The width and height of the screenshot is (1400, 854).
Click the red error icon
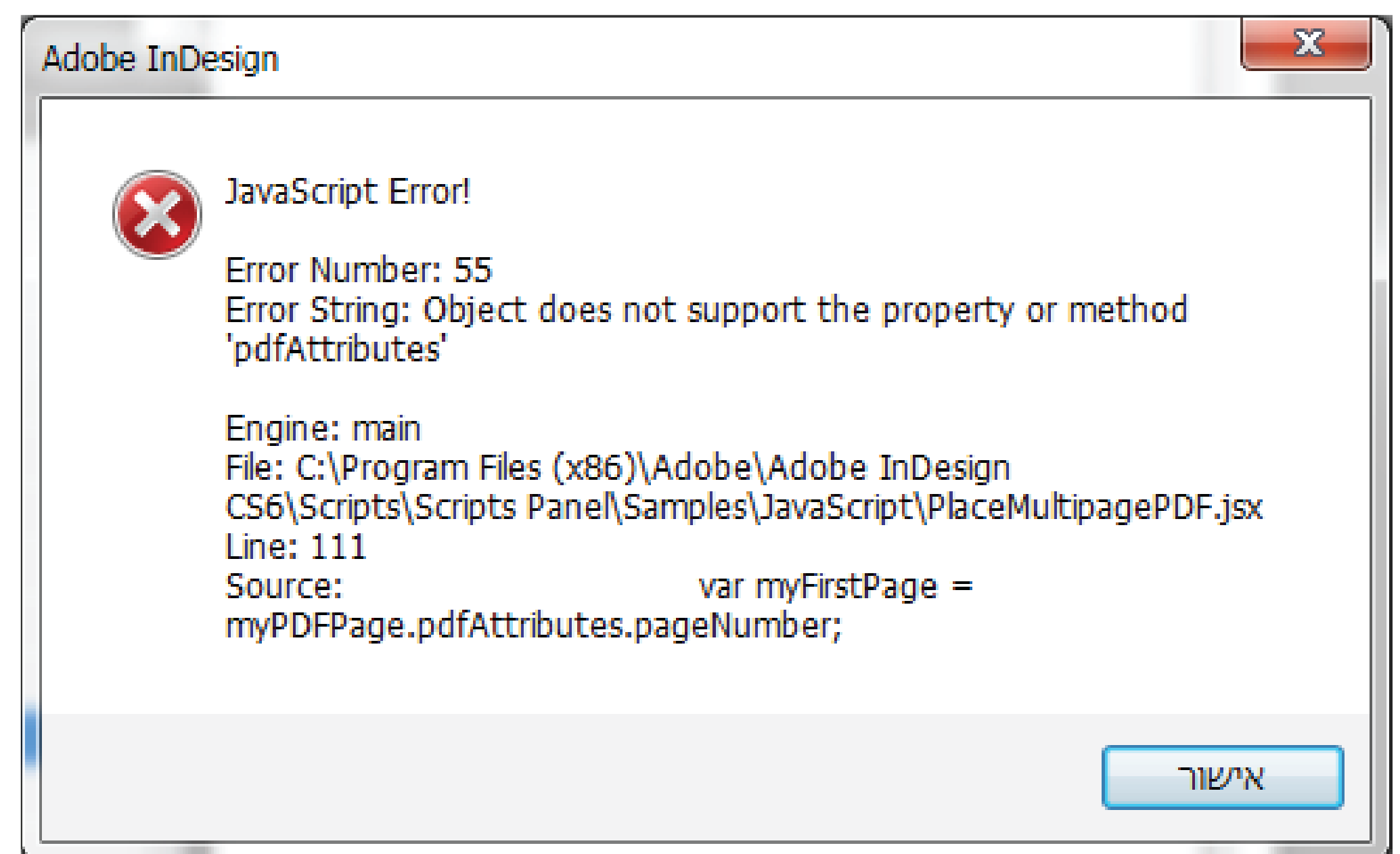[x=157, y=215]
